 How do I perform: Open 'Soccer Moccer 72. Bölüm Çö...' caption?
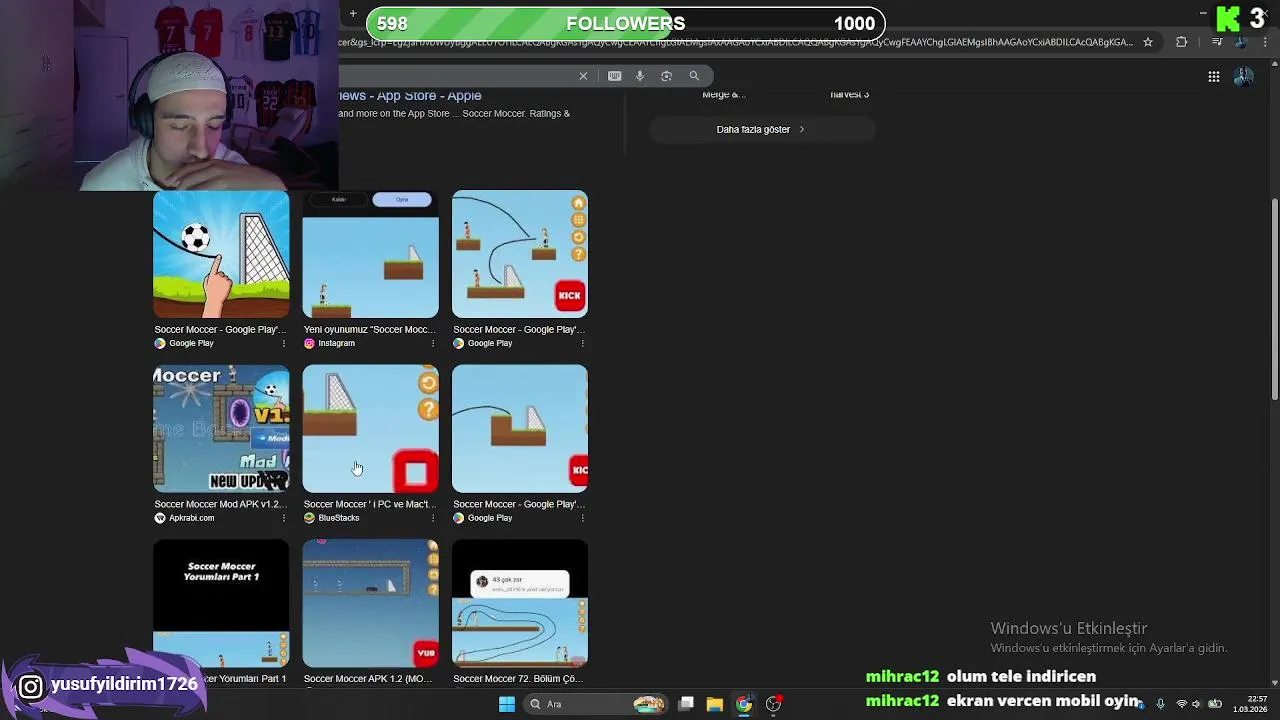(x=518, y=679)
